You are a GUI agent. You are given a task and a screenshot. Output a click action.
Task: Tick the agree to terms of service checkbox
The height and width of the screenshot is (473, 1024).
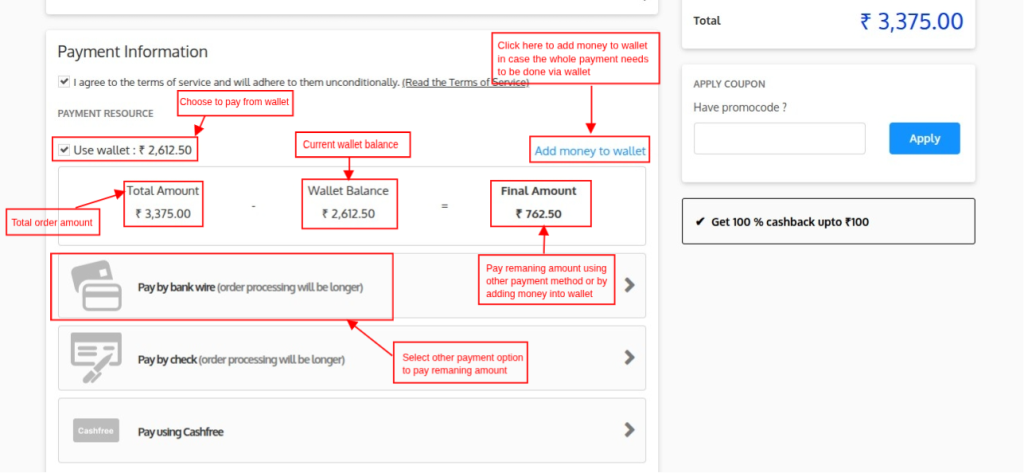pyautogui.click(x=64, y=82)
